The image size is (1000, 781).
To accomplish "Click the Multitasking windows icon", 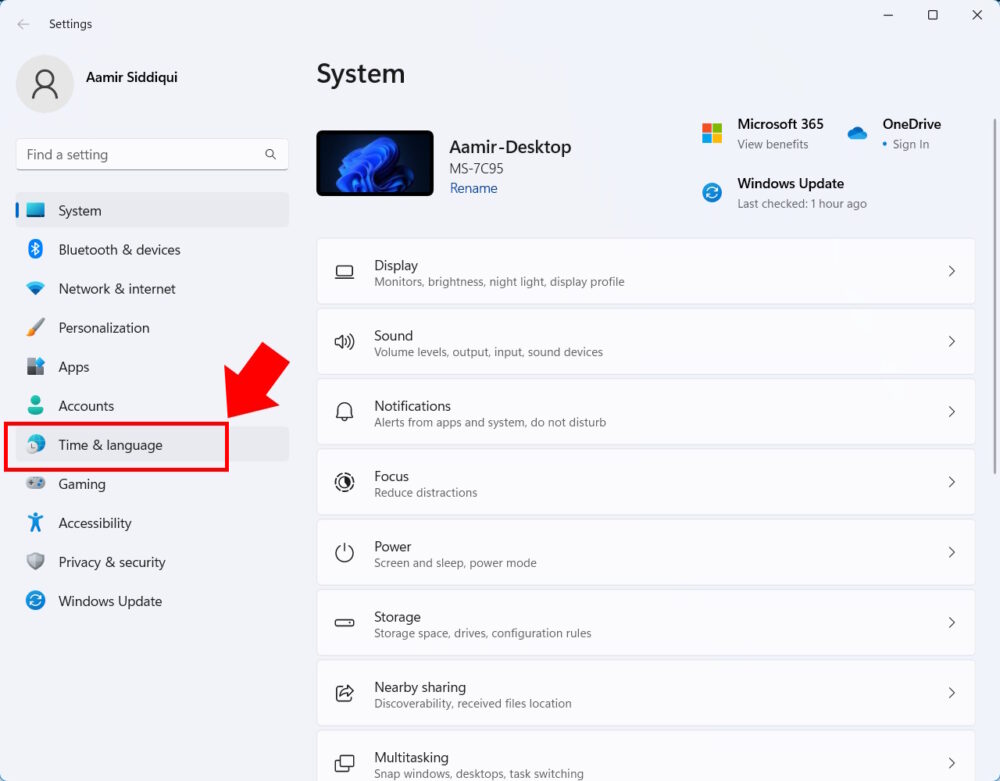I will pos(344,763).
